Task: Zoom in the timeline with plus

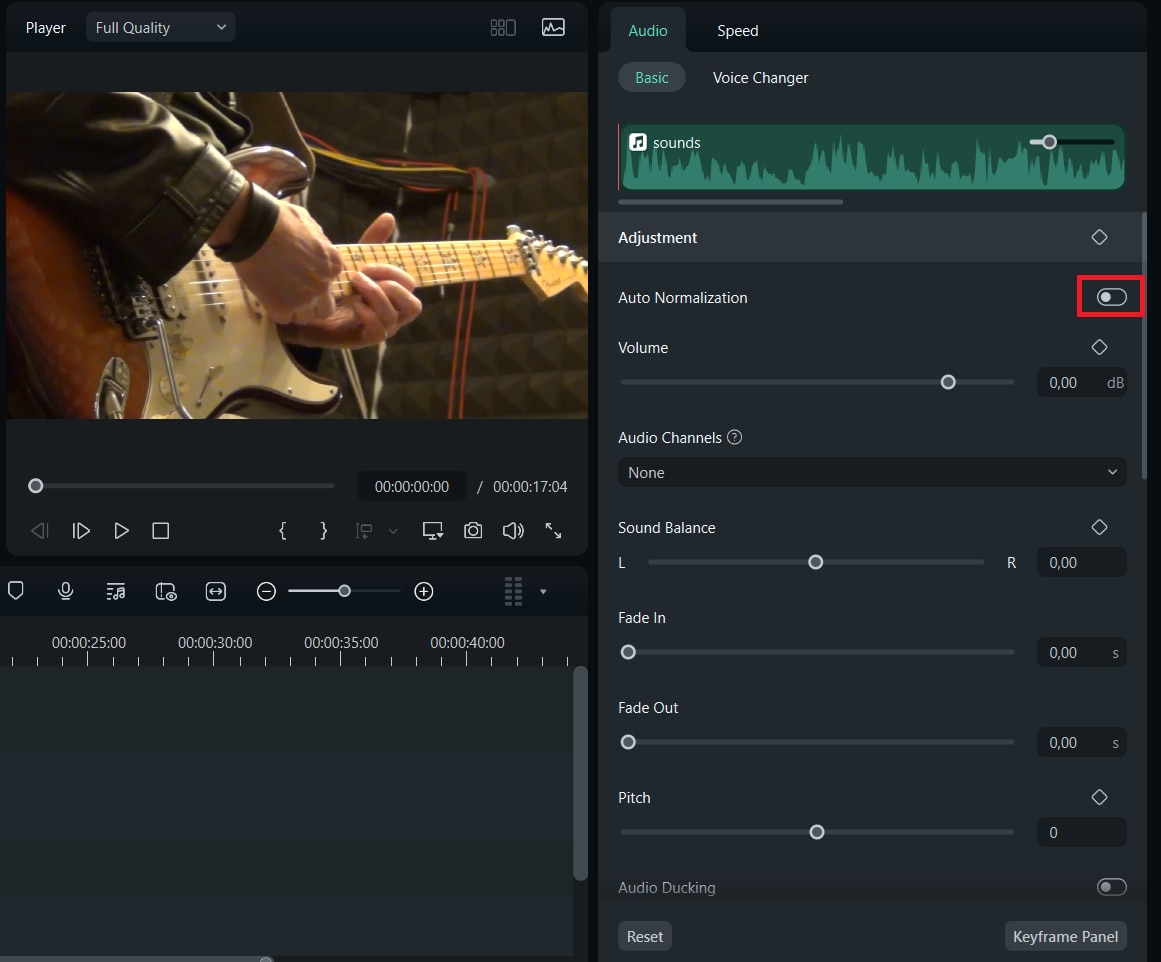Action: (424, 592)
